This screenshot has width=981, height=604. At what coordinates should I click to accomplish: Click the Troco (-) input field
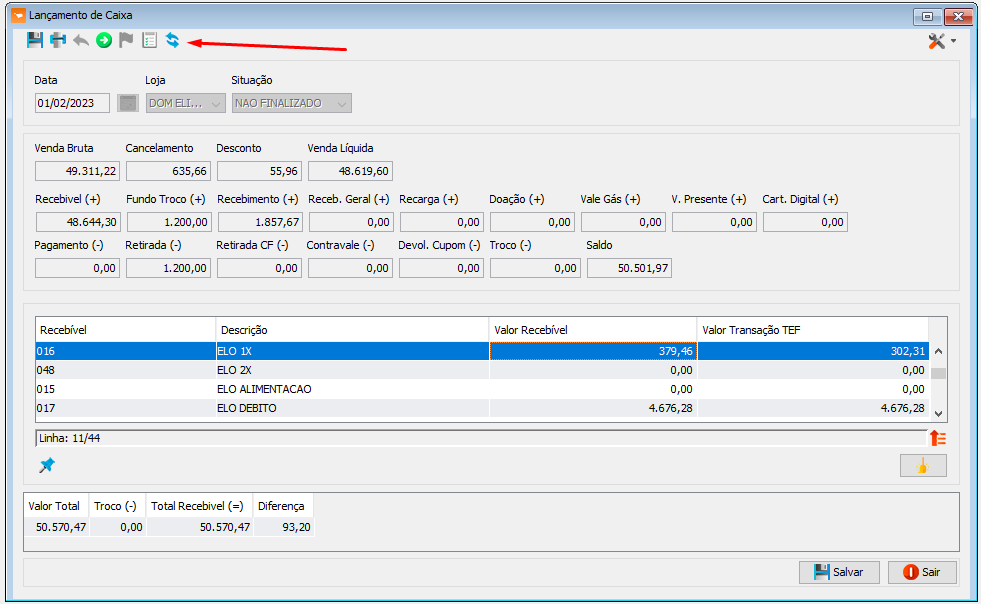[536, 268]
